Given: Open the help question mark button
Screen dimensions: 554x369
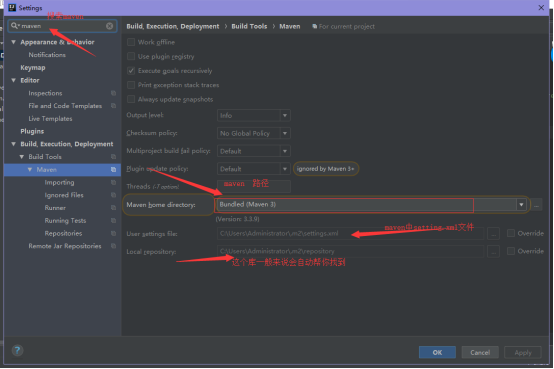Looking at the screenshot, I should pos(17,350).
